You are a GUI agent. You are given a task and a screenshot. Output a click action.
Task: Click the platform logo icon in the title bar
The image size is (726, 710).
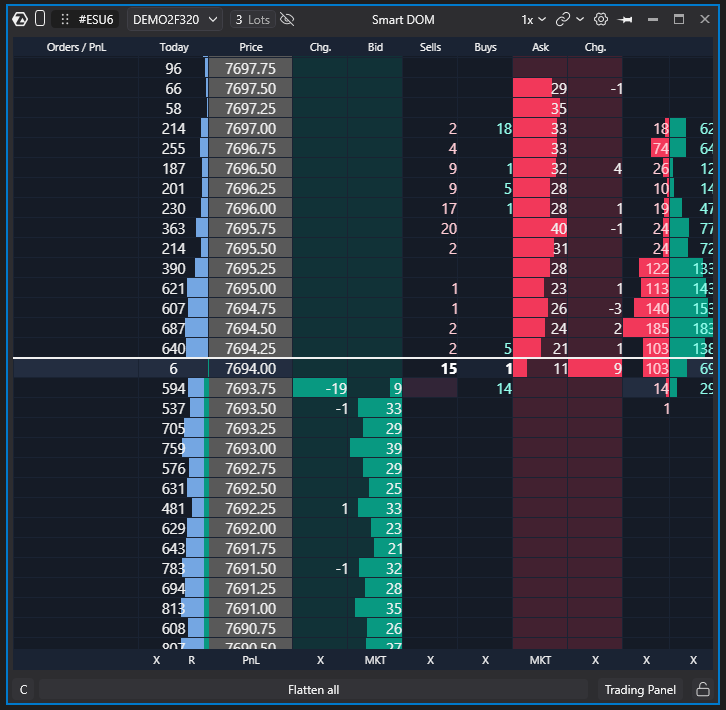pos(20,19)
